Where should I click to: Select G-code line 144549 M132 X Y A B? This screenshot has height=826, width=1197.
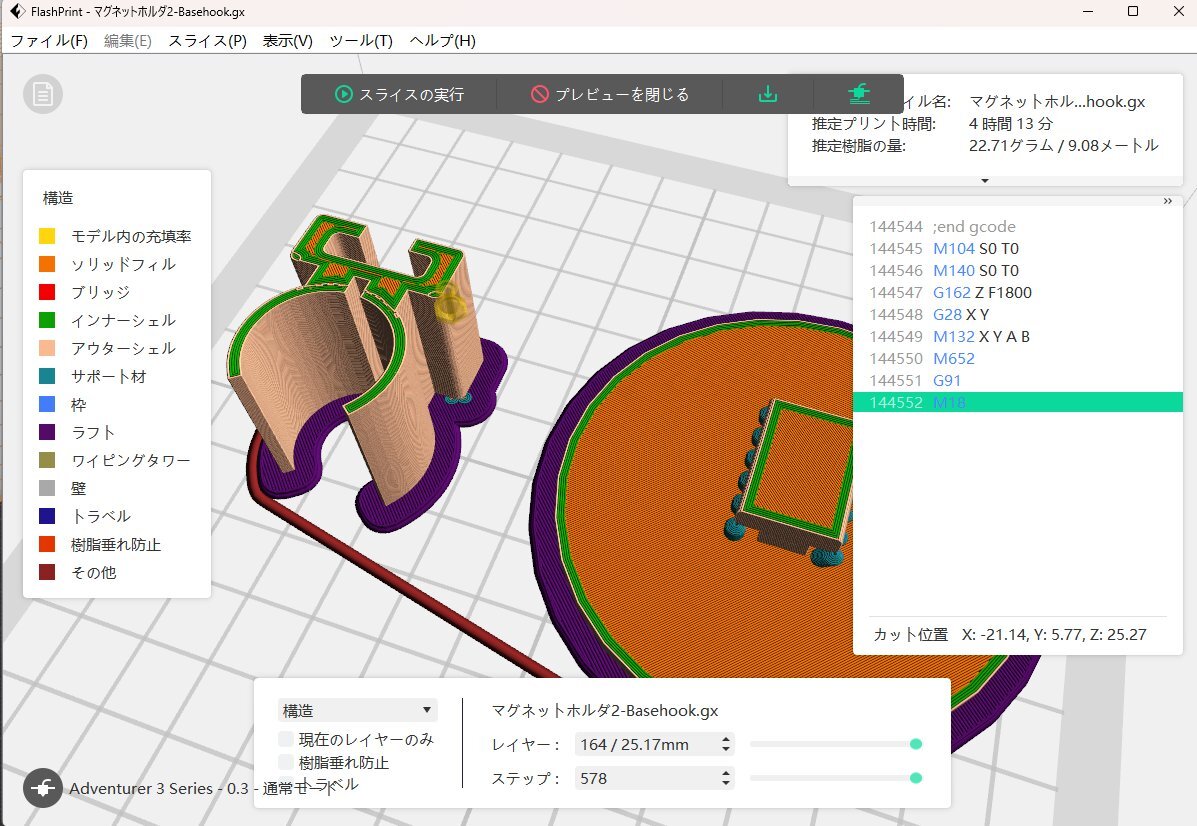coord(1018,337)
